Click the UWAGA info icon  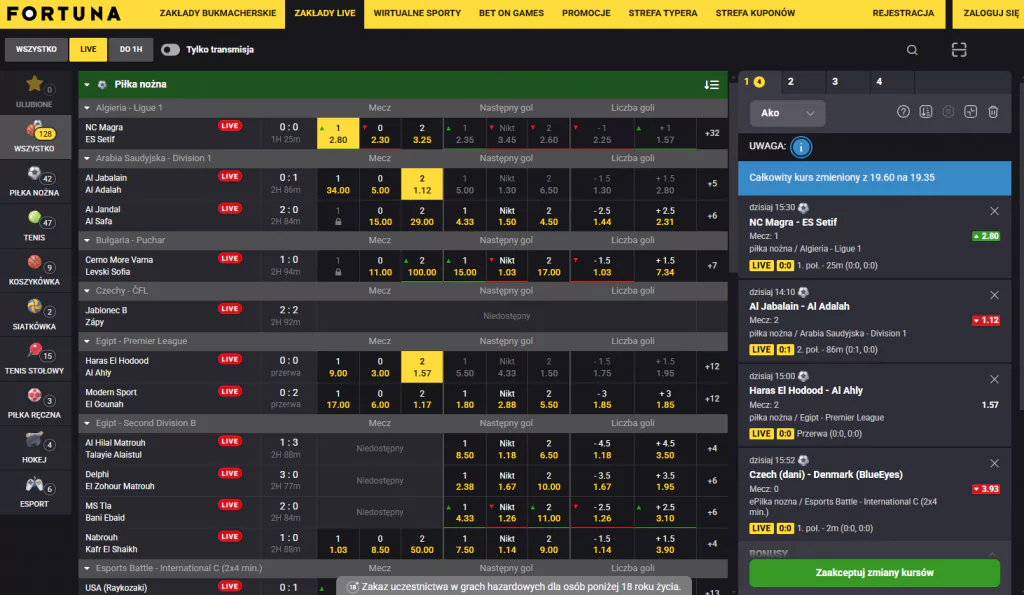click(x=800, y=147)
